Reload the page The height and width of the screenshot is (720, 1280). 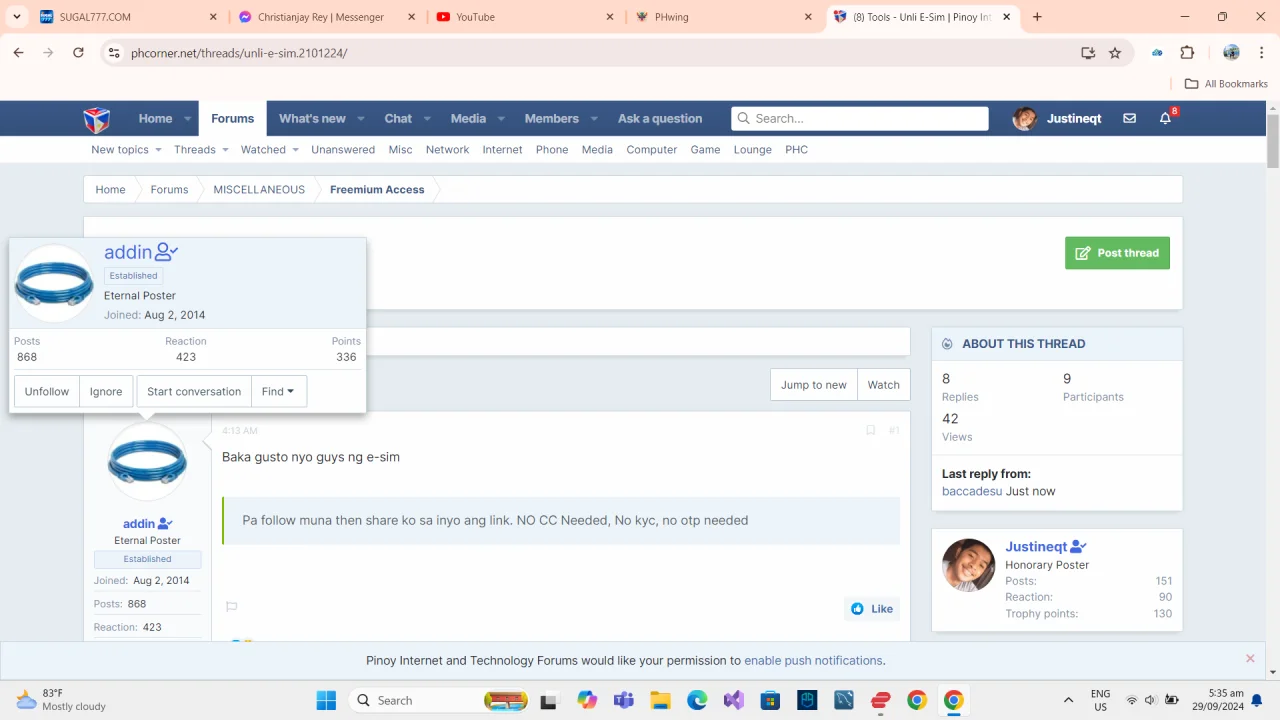[x=78, y=53]
